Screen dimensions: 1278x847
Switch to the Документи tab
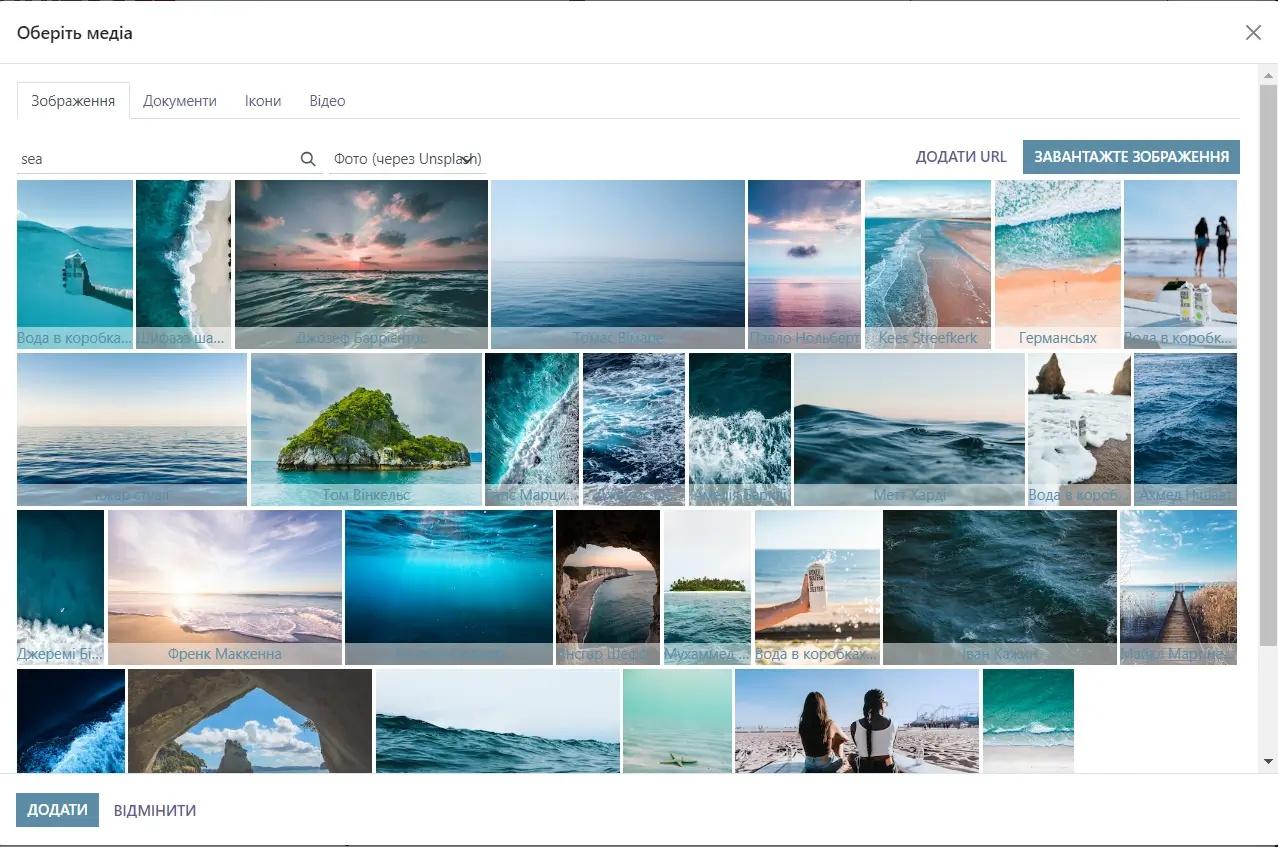click(x=180, y=101)
